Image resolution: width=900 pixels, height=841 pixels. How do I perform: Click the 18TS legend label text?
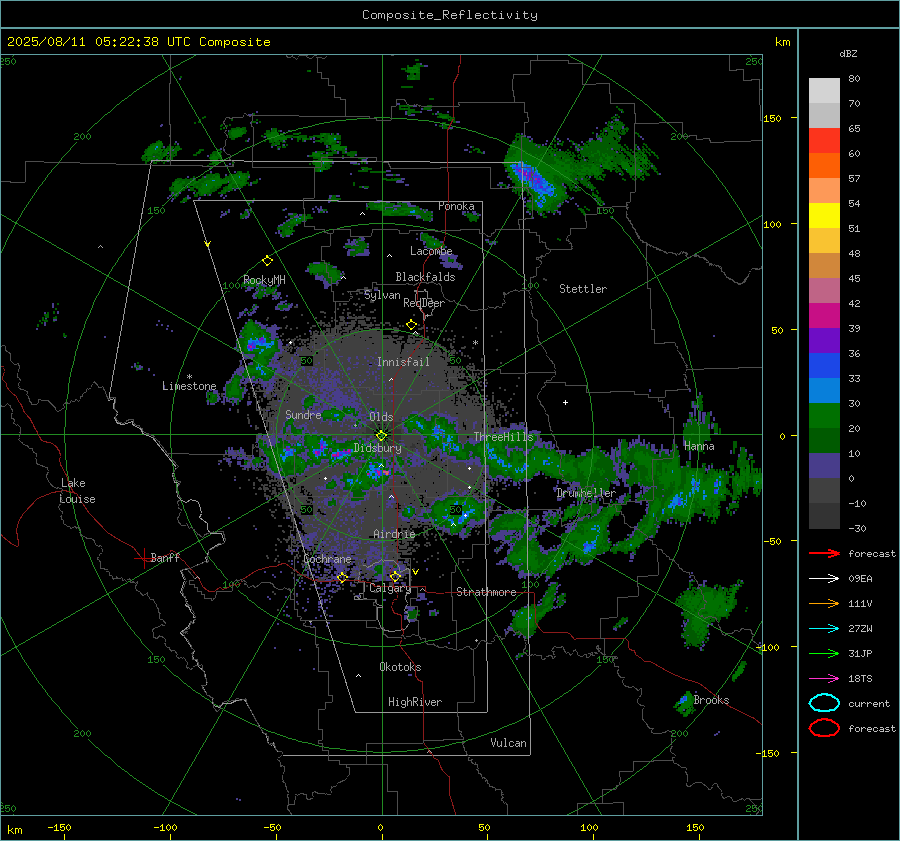click(x=860, y=679)
